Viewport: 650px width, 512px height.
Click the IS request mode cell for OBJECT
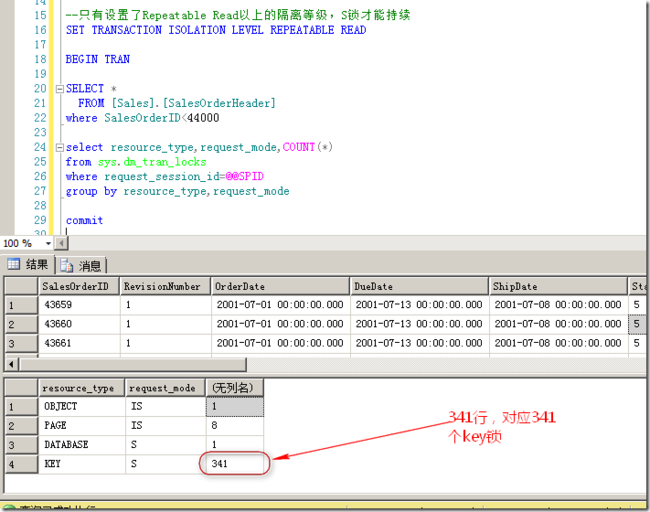(x=165, y=406)
